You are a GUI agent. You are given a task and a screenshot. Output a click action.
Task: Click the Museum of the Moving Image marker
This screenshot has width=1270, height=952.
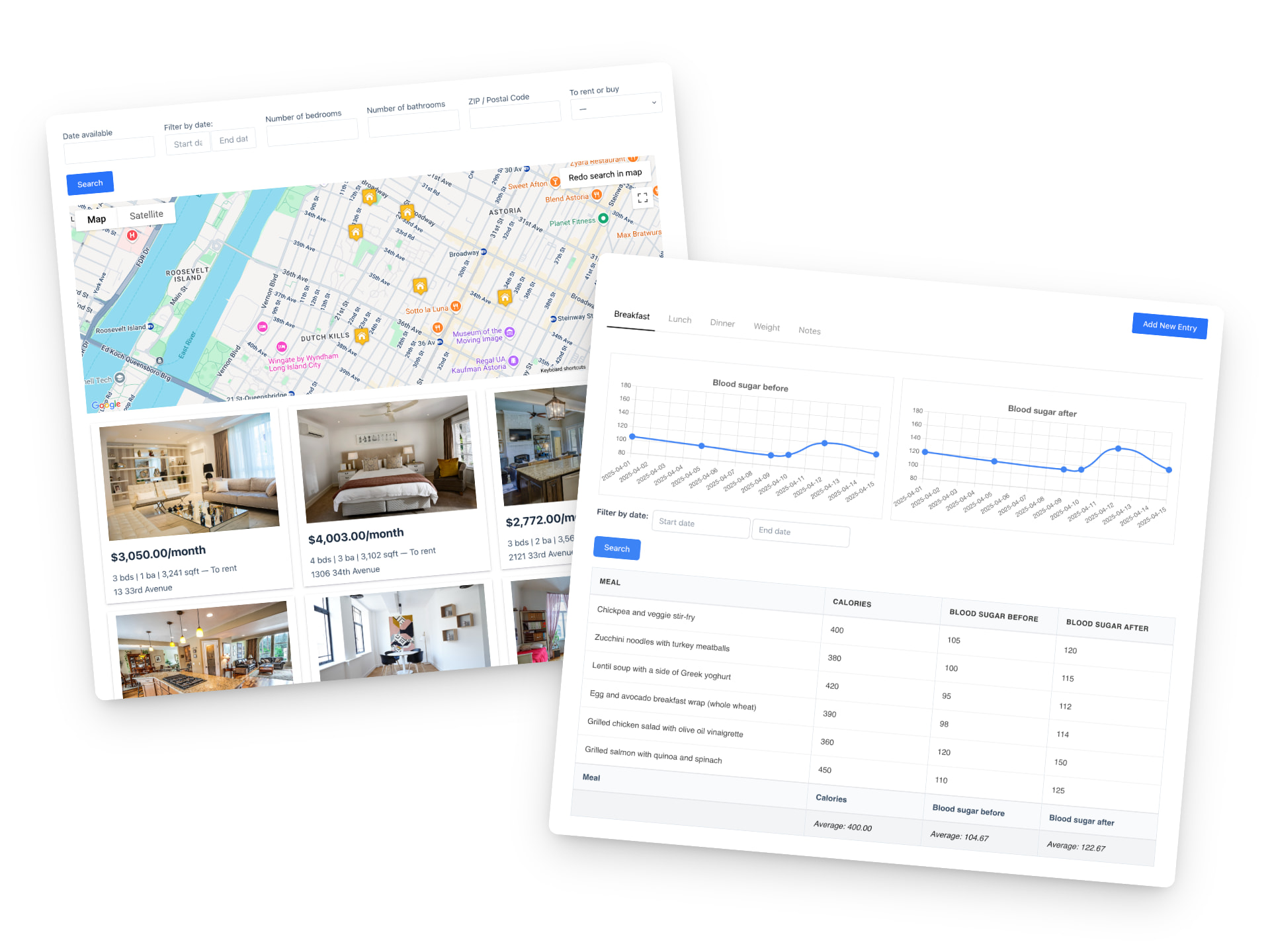click(x=509, y=332)
